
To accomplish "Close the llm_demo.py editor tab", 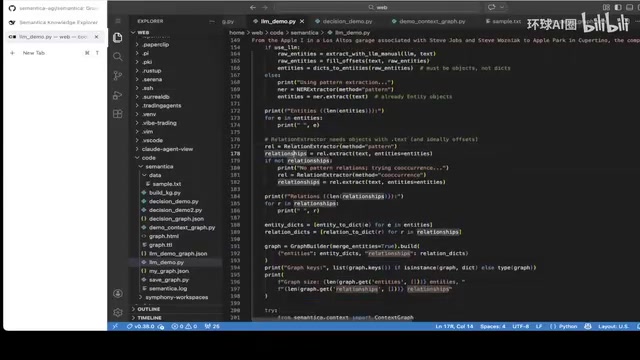I will [x=302, y=21].
